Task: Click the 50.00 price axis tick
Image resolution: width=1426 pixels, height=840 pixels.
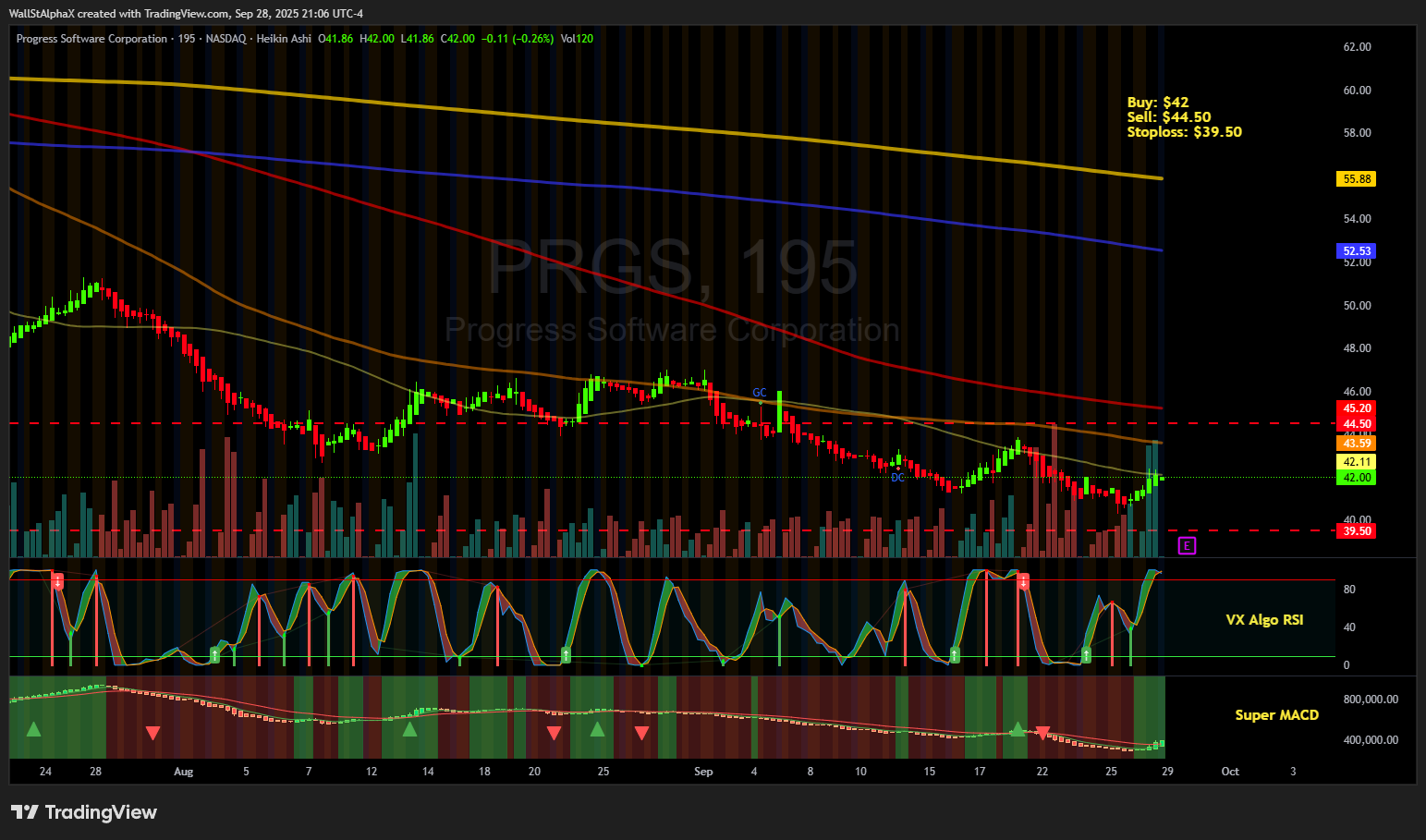Action: (1357, 306)
